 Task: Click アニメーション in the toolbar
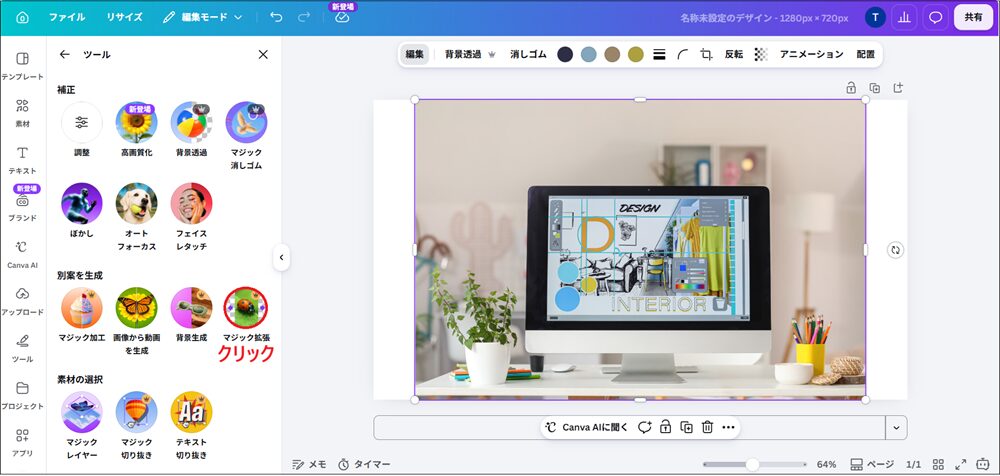(x=811, y=55)
